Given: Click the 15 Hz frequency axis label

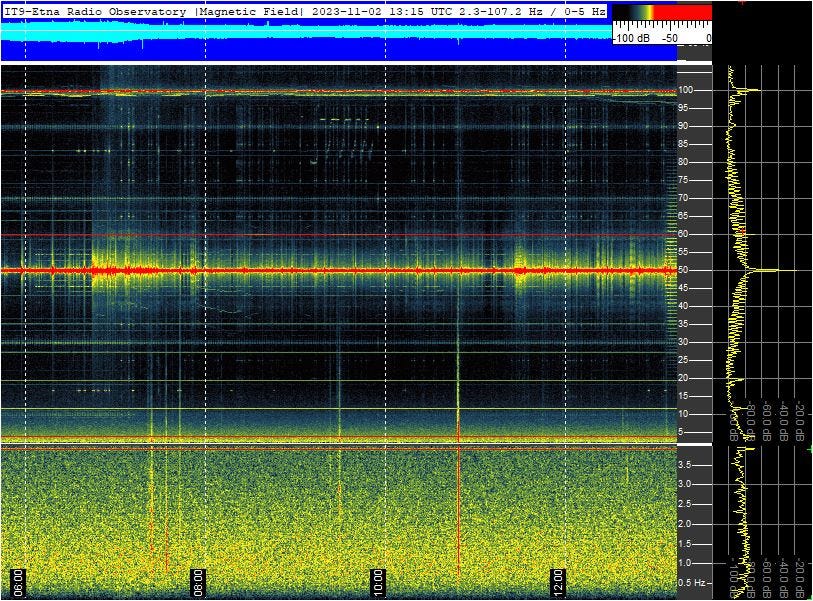Looking at the screenshot, I should pyautogui.click(x=683, y=396).
